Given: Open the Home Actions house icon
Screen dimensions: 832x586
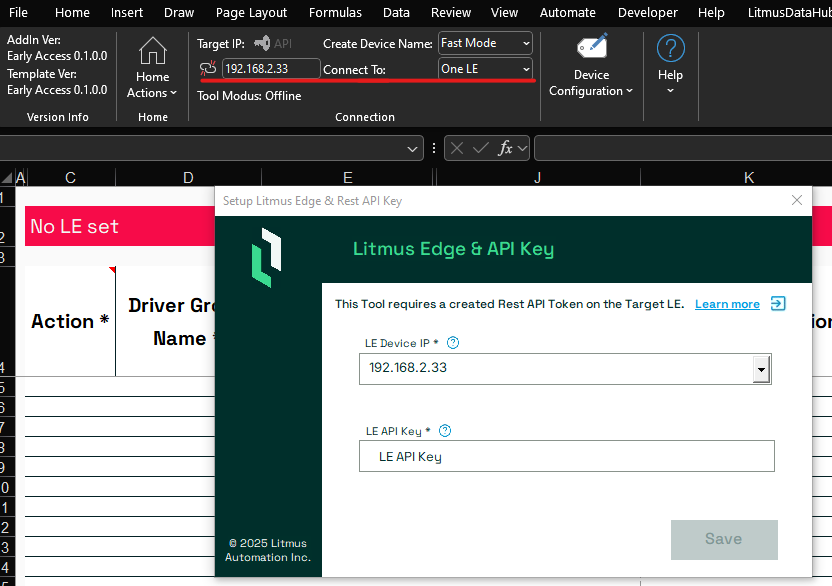Looking at the screenshot, I should [153, 51].
